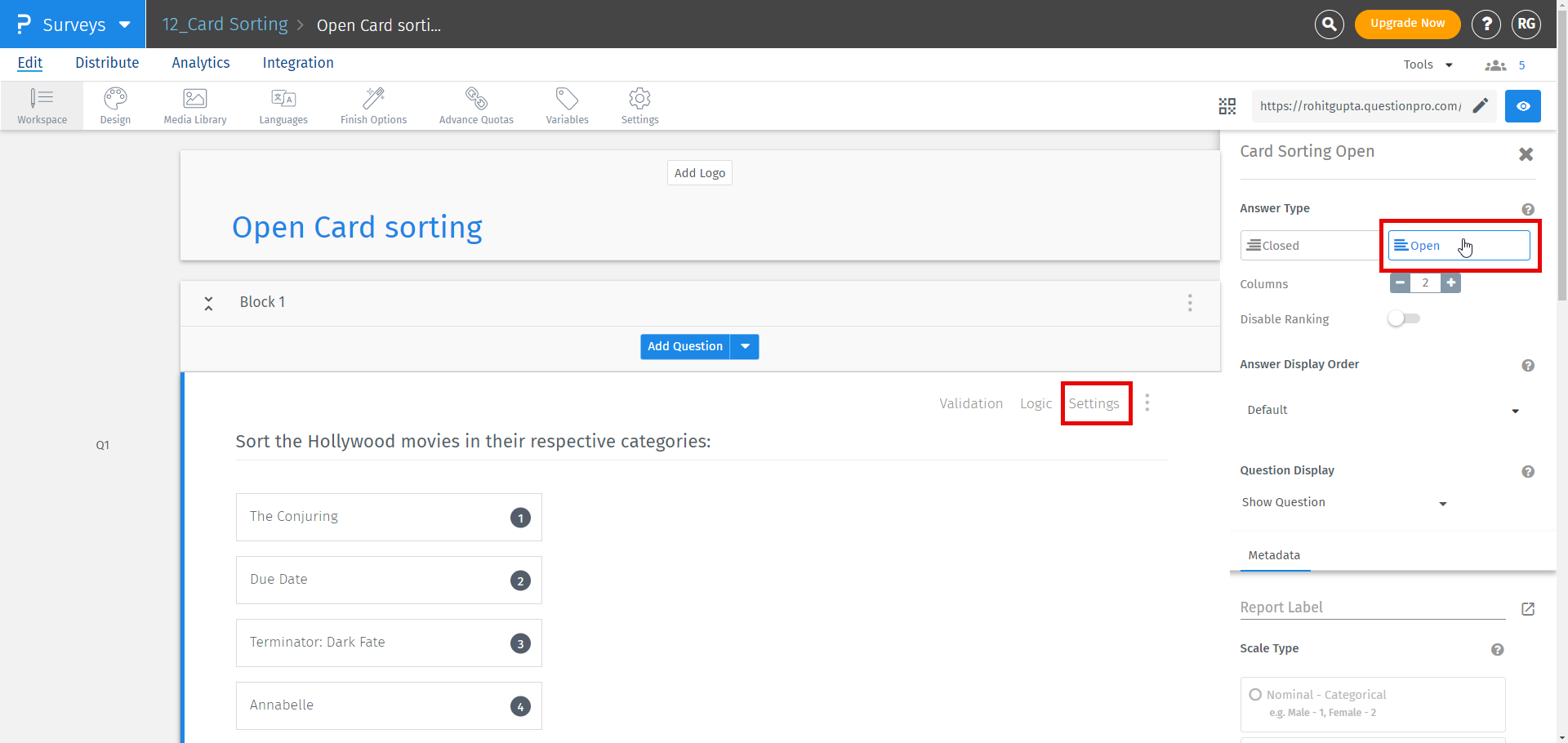The height and width of the screenshot is (743, 1568).
Task: Open the Languages tool
Action: pos(283,106)
